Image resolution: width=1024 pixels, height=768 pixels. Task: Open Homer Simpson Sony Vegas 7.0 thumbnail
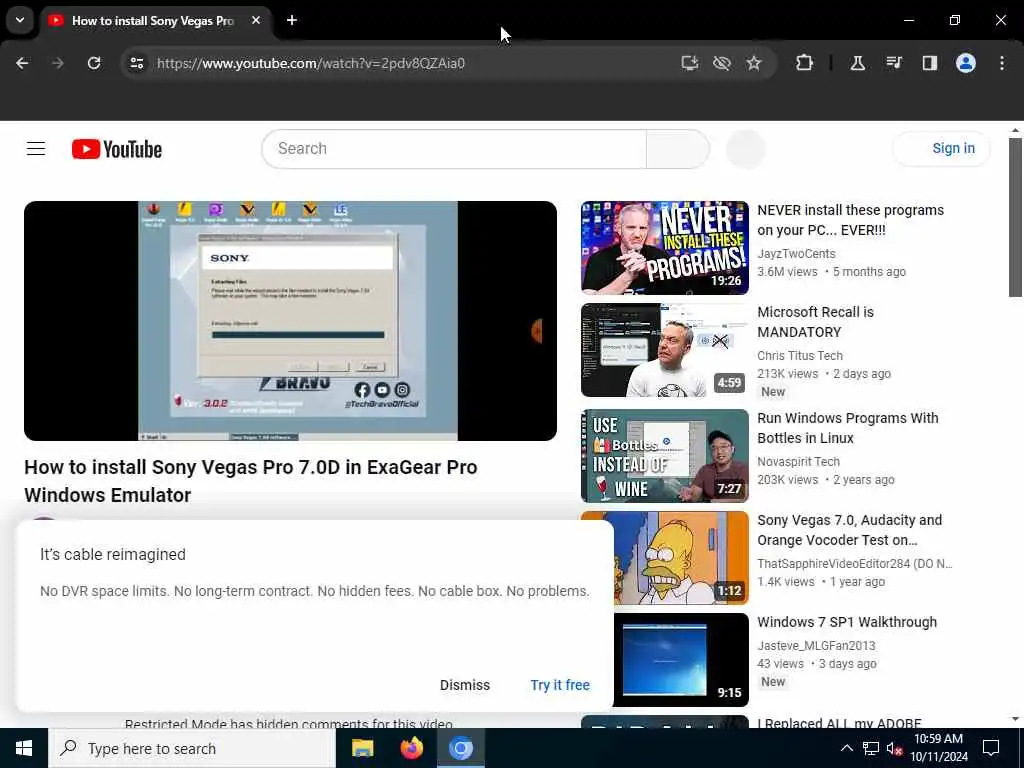coord(681,558)
